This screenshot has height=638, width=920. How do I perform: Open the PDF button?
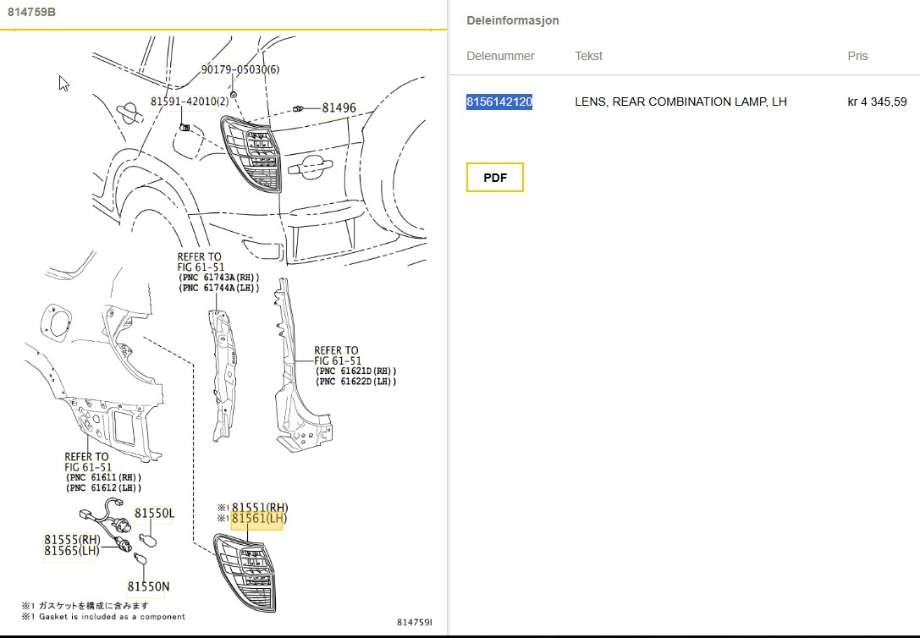click(495, 177)
